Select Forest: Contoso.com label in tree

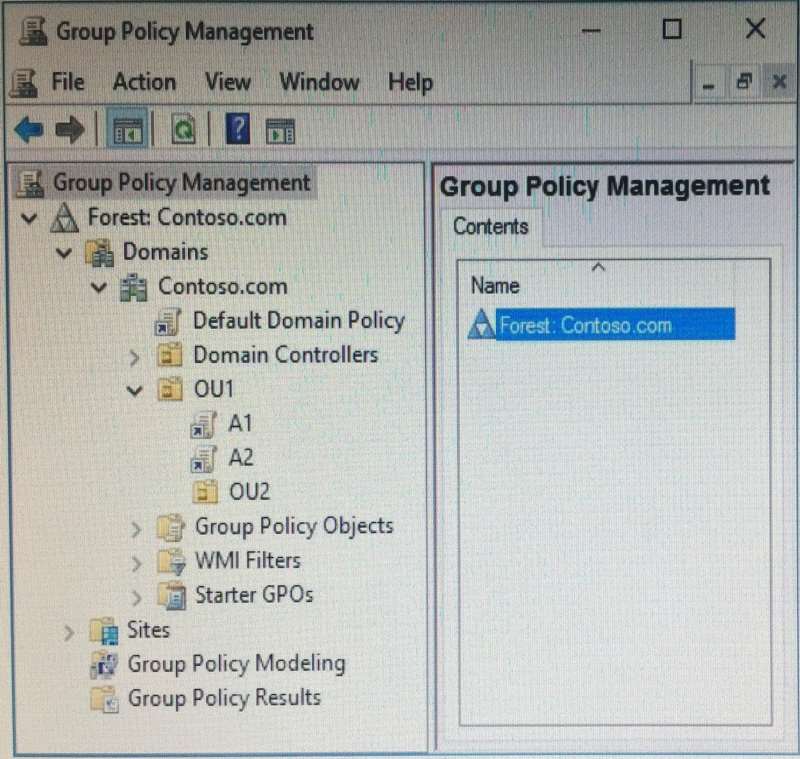tap(187, 218)
